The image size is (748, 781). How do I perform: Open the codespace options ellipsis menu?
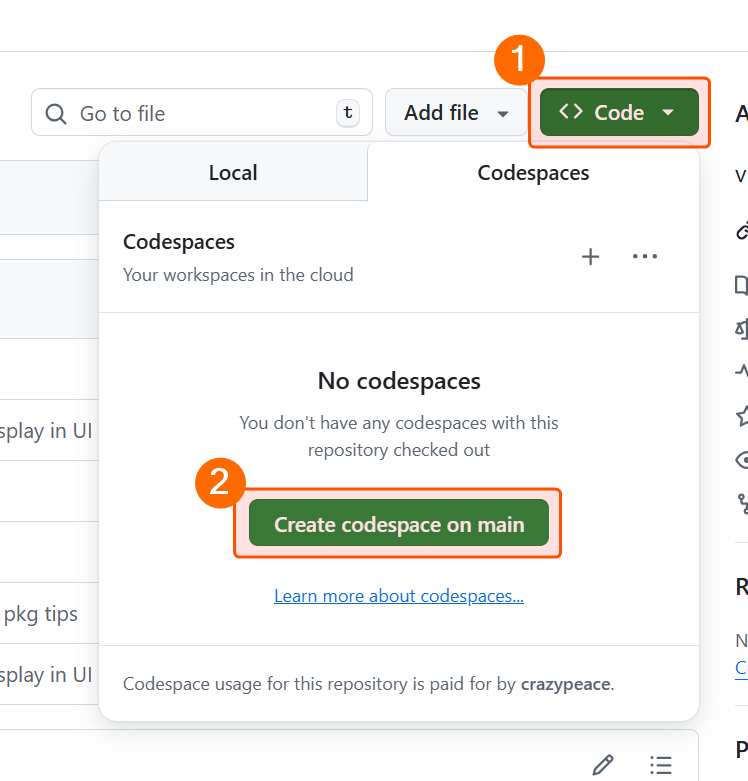645,257
